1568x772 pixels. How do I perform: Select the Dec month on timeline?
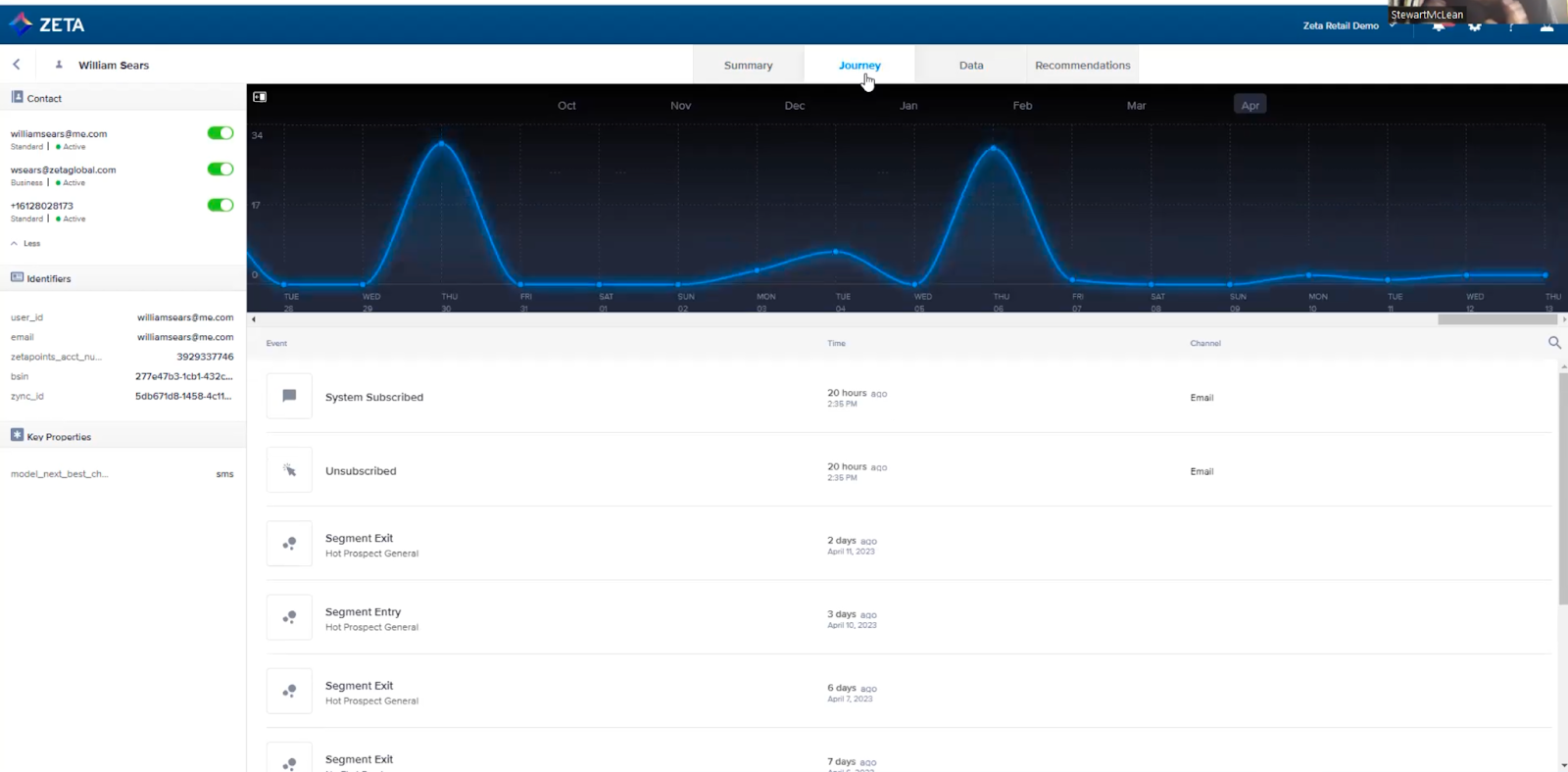(795, 106)
